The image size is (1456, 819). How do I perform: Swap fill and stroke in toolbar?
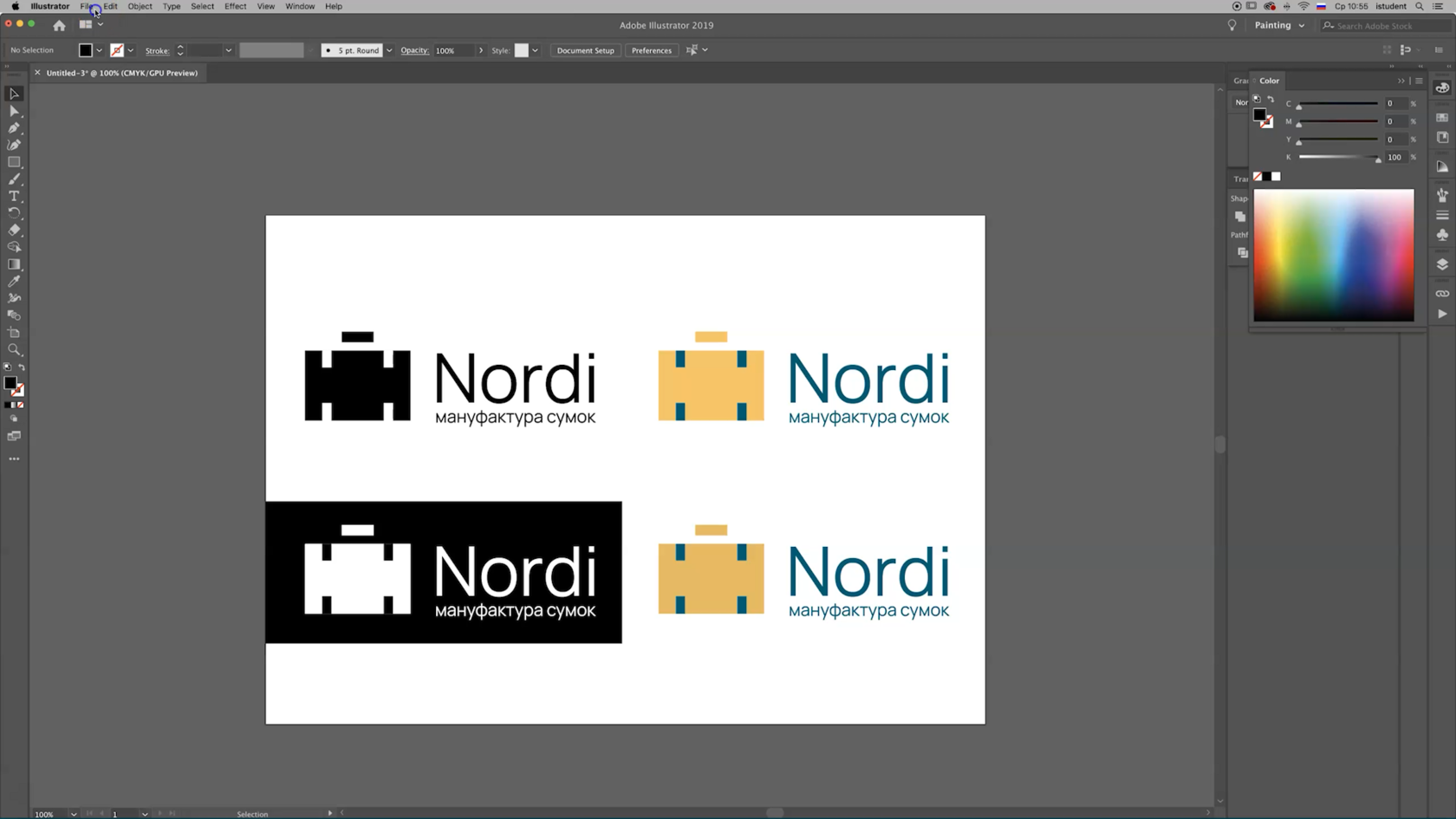pyautogui.click(x=22, y=367)
